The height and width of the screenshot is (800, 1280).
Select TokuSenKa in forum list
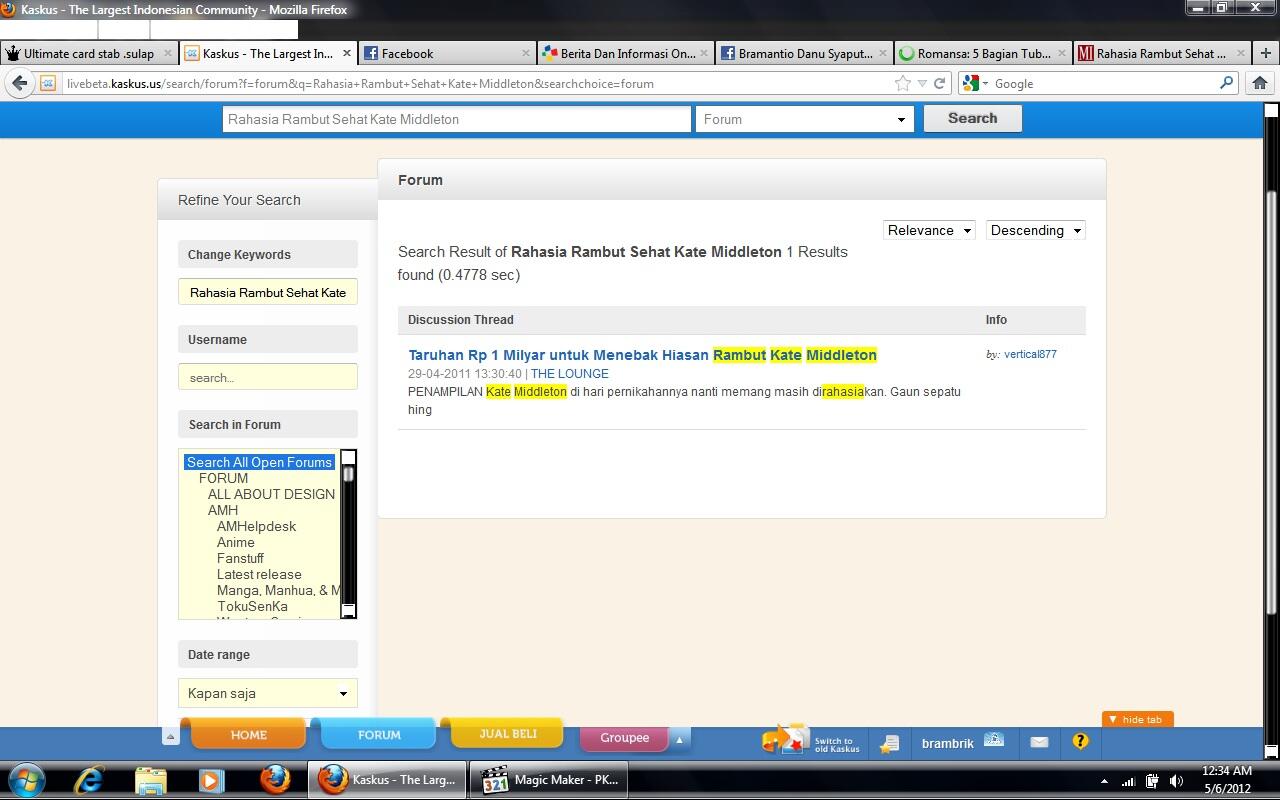point(252,606)
